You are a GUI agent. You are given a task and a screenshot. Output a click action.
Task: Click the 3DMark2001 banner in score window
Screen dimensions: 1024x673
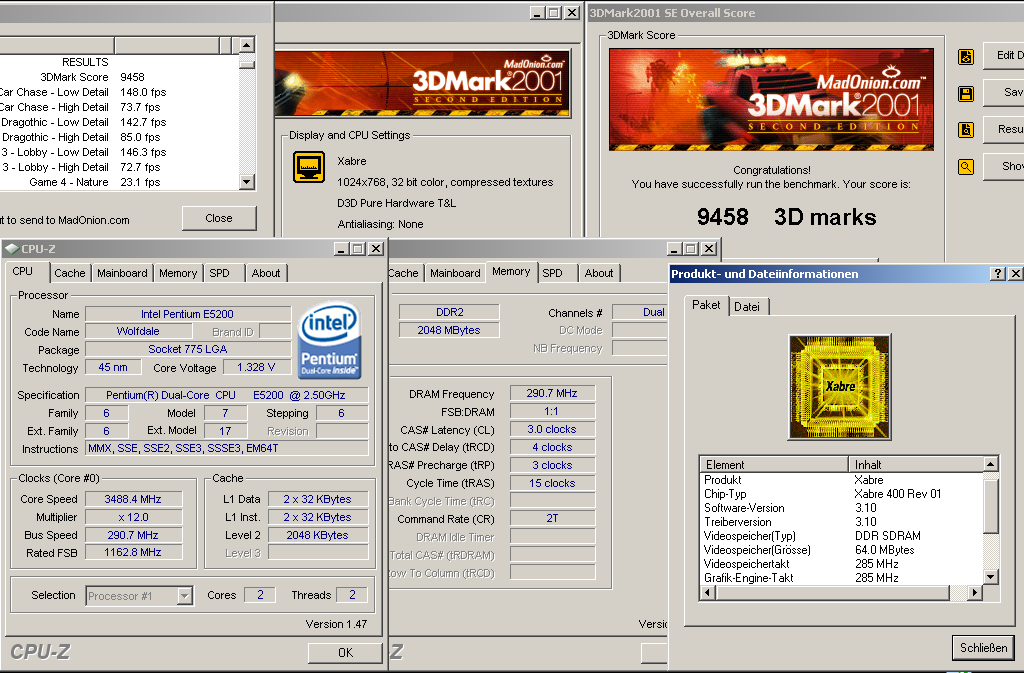point(771,99)
